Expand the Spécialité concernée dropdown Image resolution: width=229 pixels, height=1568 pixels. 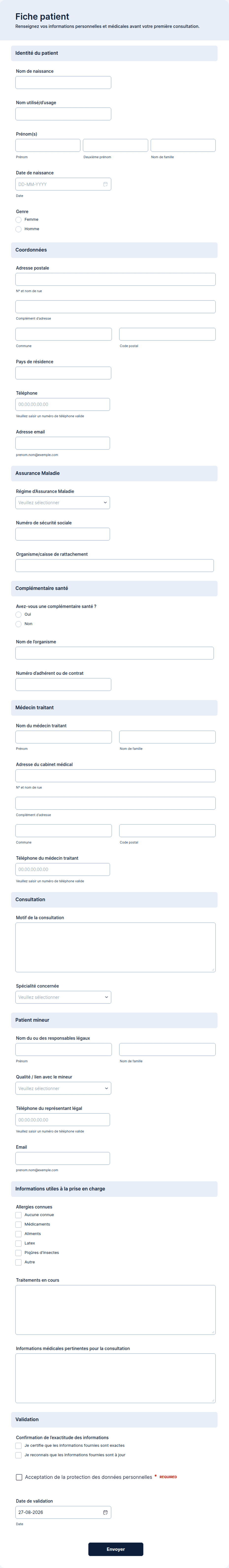[63, 997]
